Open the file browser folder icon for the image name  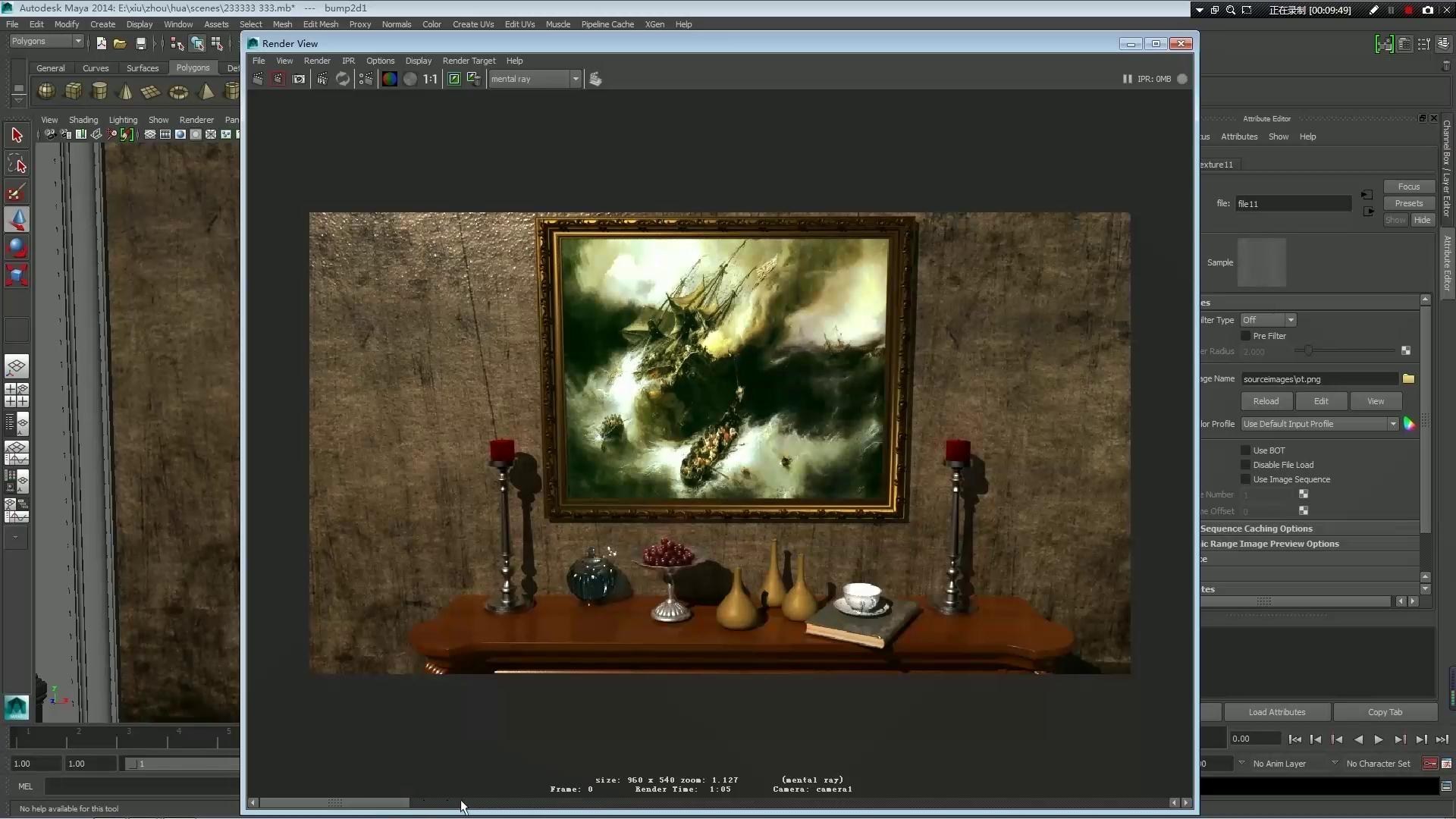1408,378
